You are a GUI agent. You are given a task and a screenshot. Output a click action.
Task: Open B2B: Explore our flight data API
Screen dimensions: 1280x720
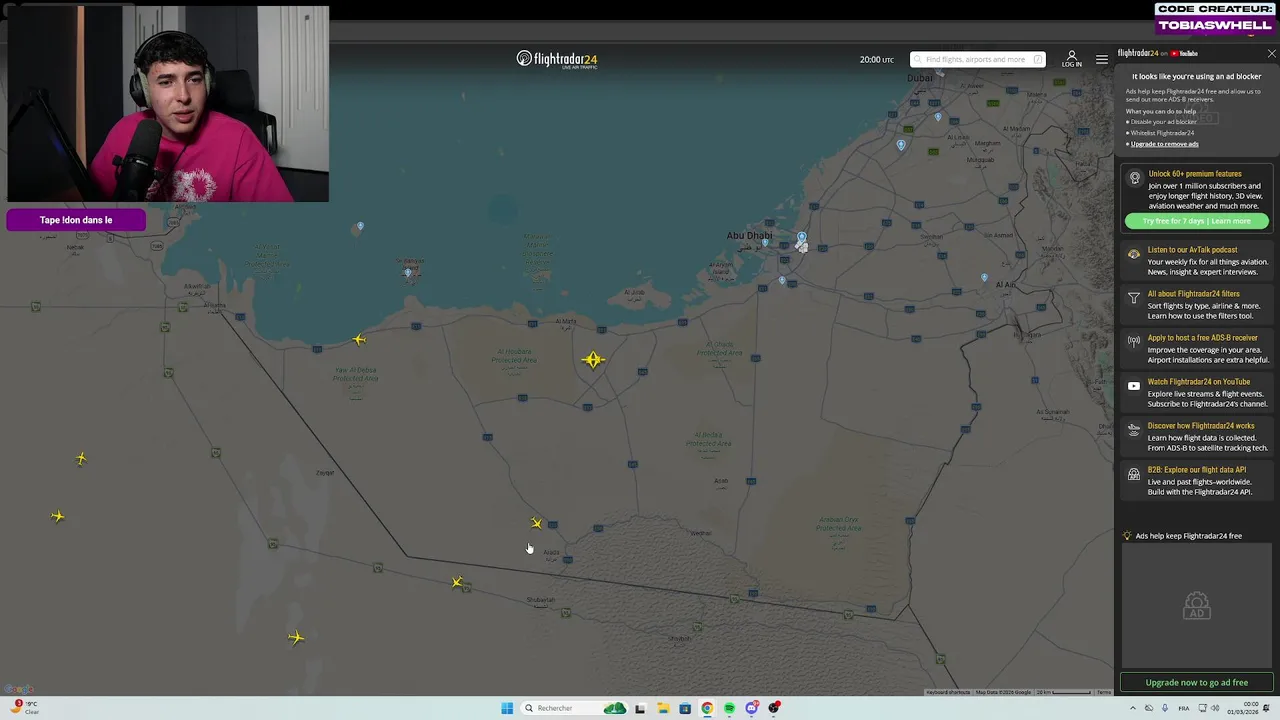click(x=1197, y=470)
